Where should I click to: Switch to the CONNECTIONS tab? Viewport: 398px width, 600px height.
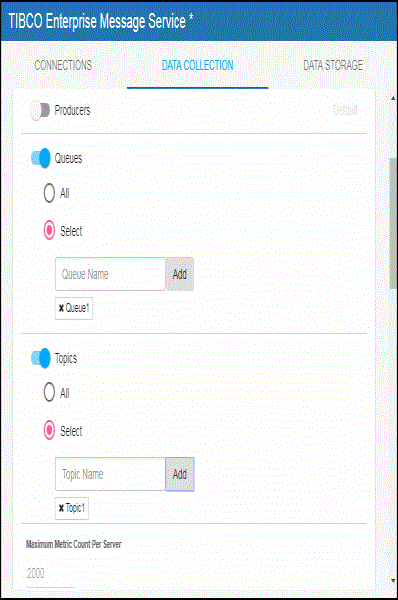click(x=63, y=65)
